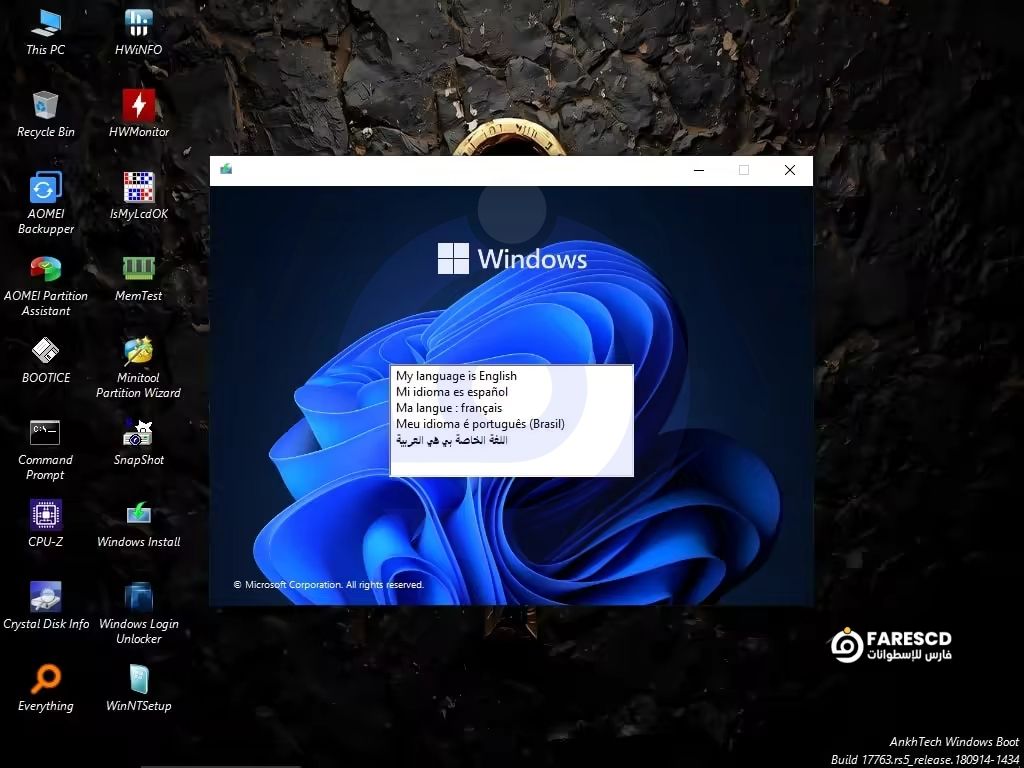This screenshot has width=1024, height=768.
Task: Select "Mi idioma es español" option
Action: point(452,392)
